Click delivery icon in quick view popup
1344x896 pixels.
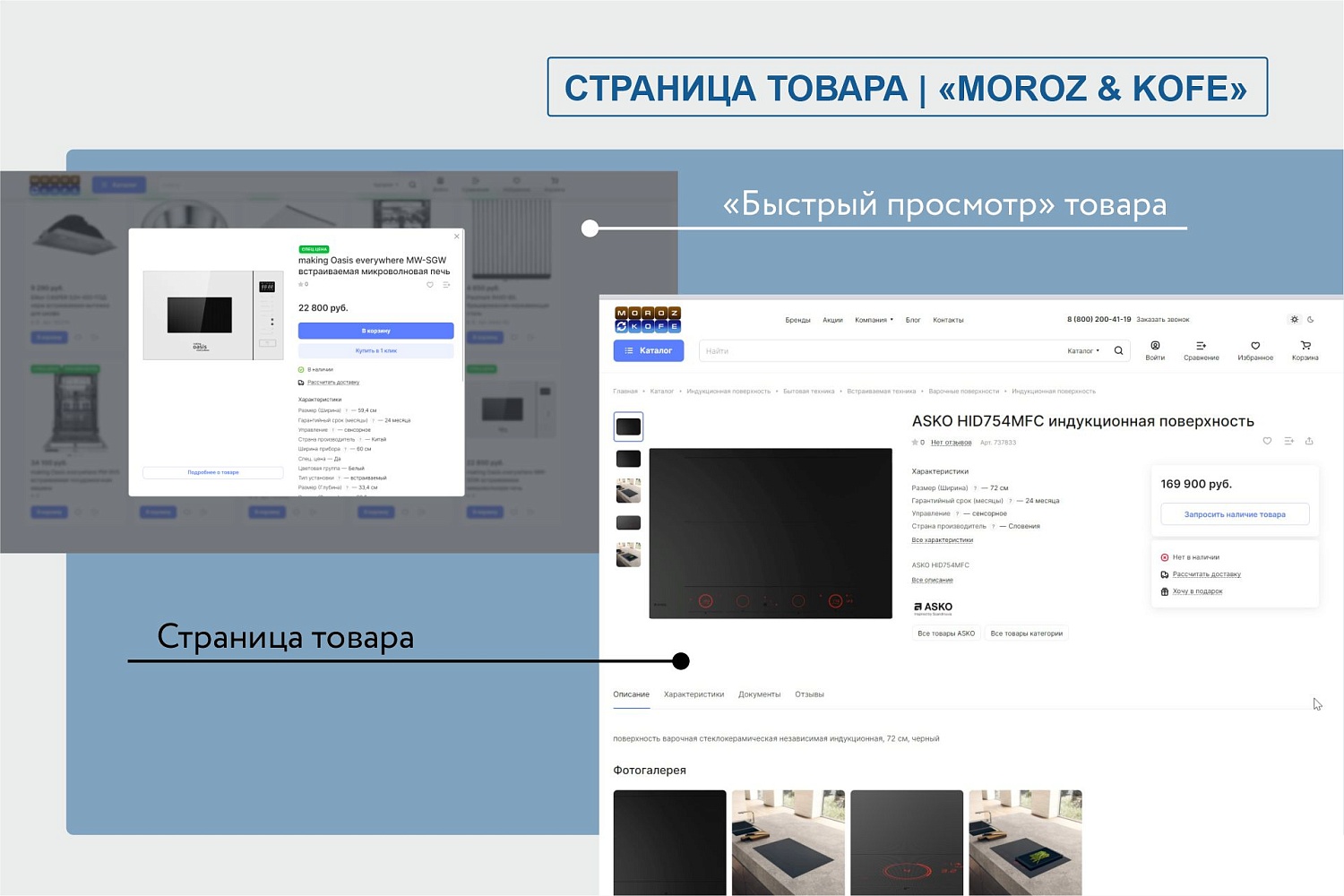[301, 383]
